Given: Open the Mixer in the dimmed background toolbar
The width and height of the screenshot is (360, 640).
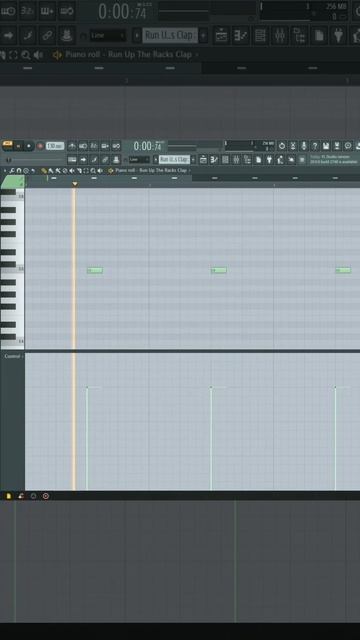Looking at the screenshot, I should click(x=280, y=35).
